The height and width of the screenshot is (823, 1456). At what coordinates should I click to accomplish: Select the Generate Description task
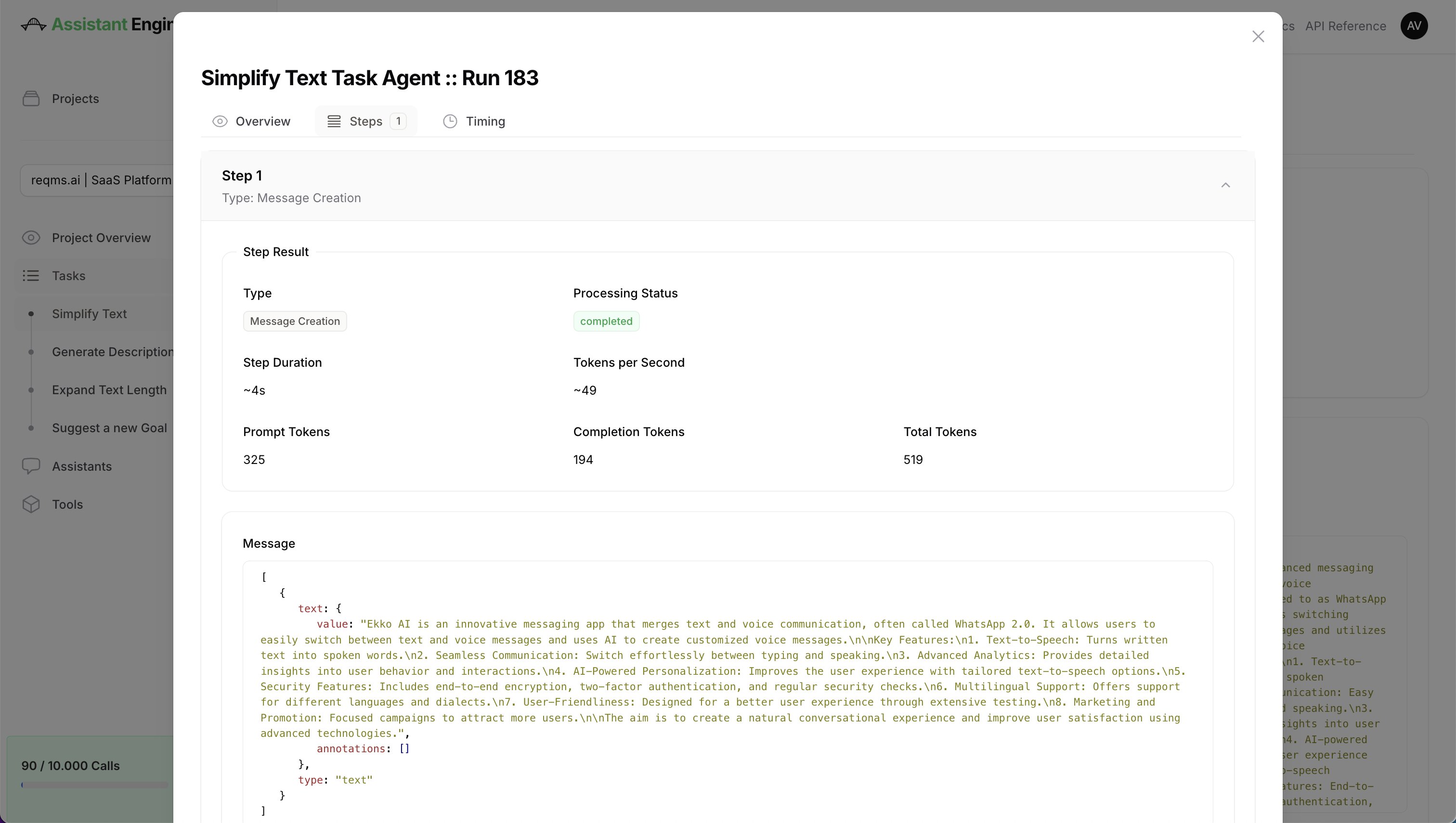click(113, 352)
